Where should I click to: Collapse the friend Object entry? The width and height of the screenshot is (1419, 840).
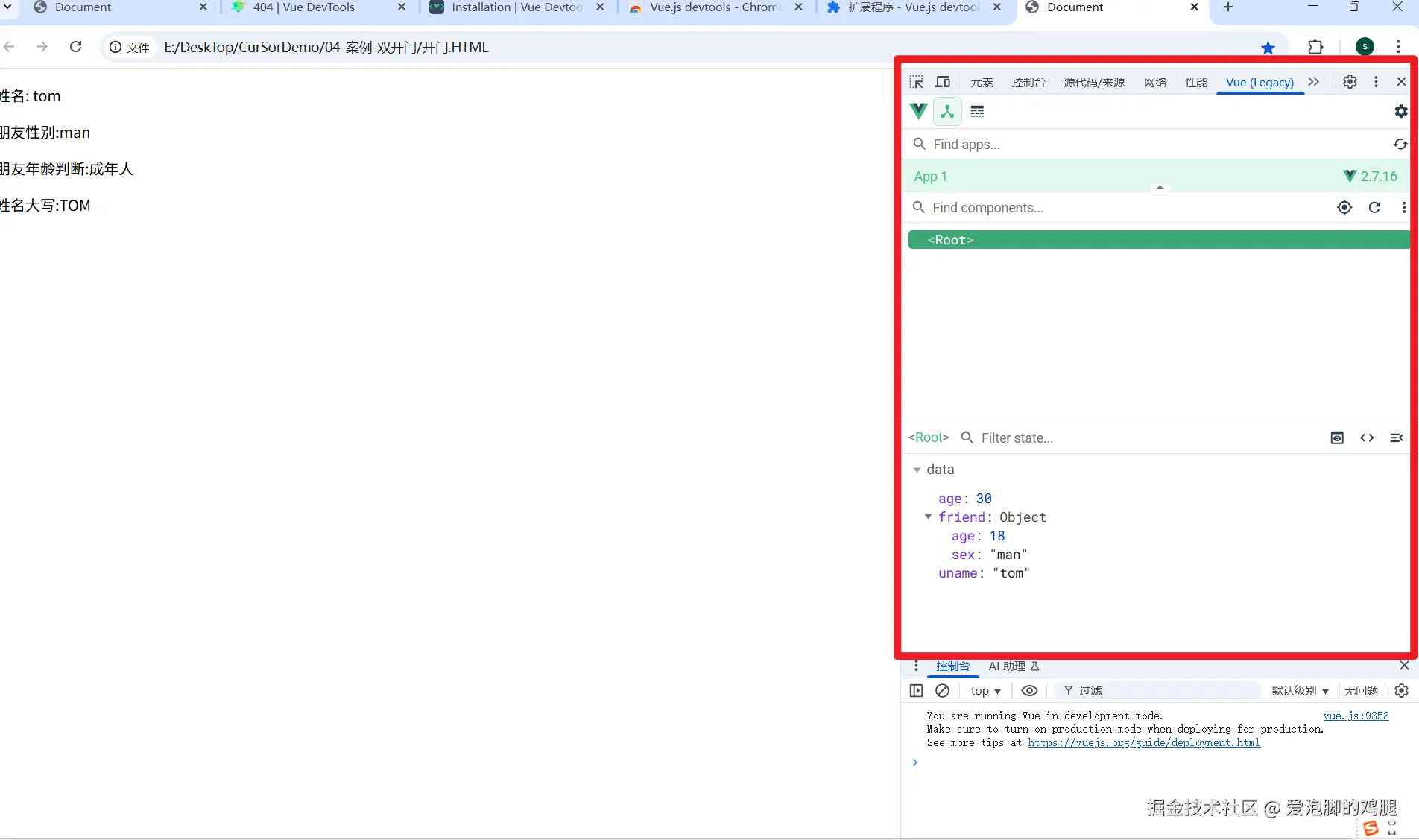point(928,517)
